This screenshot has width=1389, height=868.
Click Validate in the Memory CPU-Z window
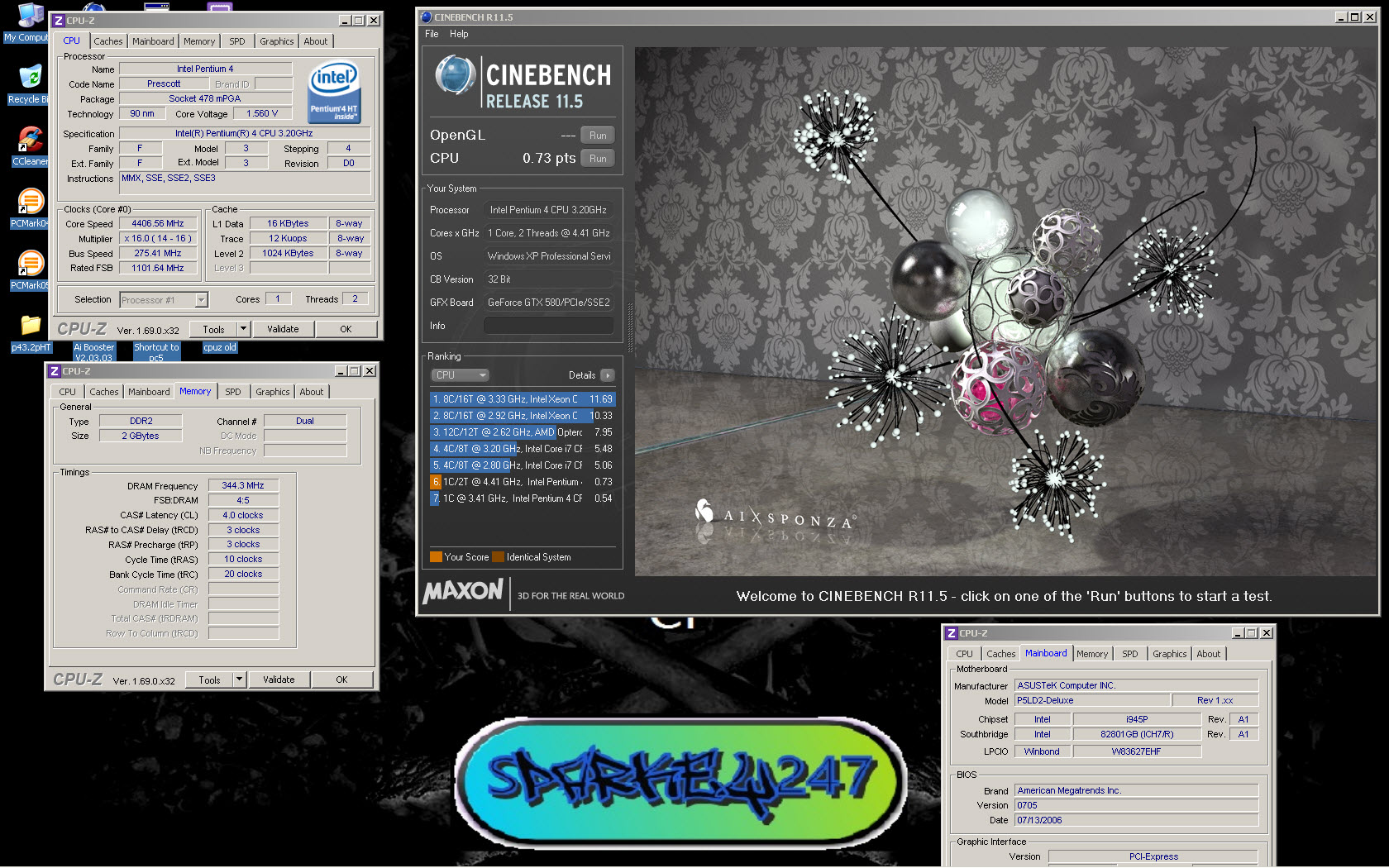tap(279, 680)
